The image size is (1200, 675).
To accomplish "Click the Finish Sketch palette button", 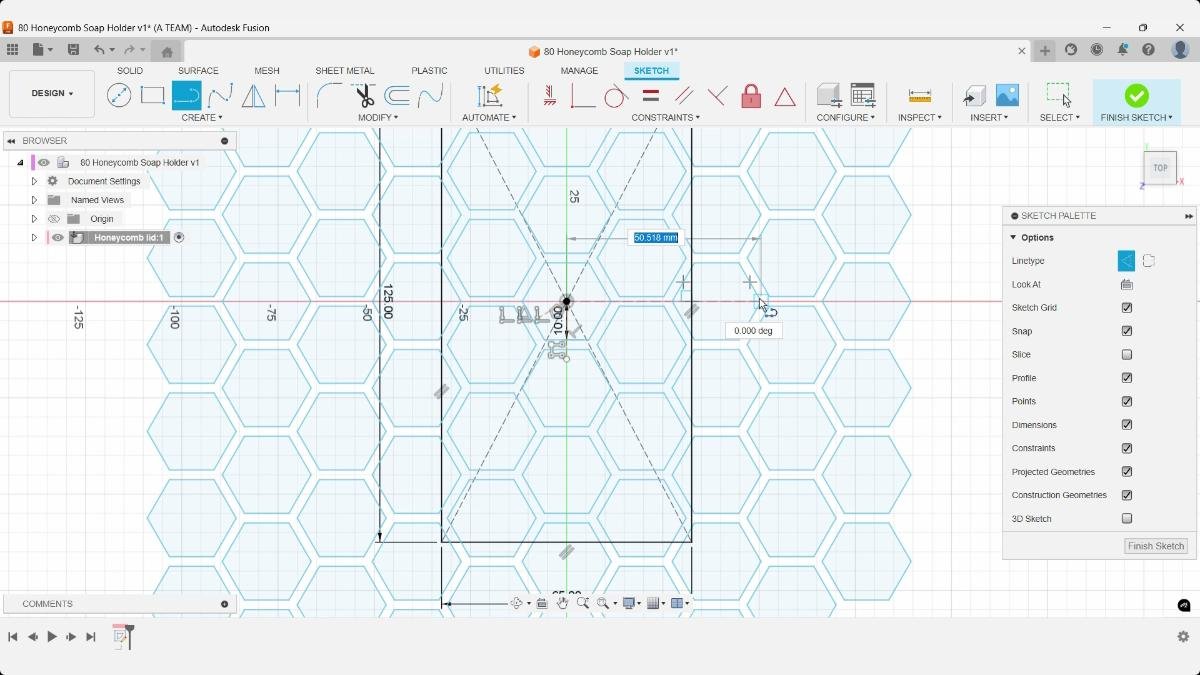I will [x=1155, y=546].
